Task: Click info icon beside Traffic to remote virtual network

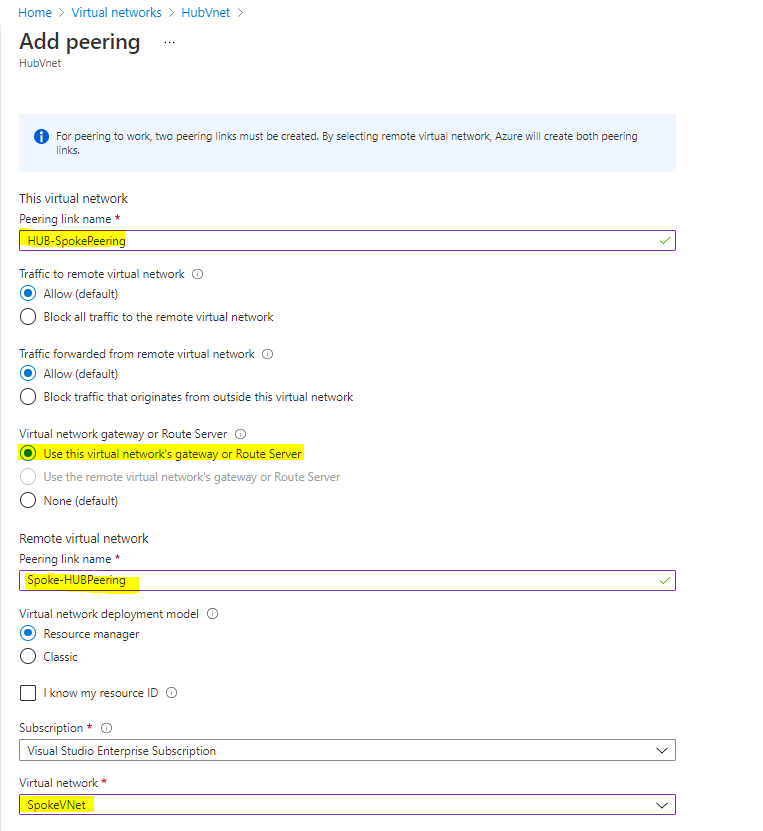Action: pos(197,274)
